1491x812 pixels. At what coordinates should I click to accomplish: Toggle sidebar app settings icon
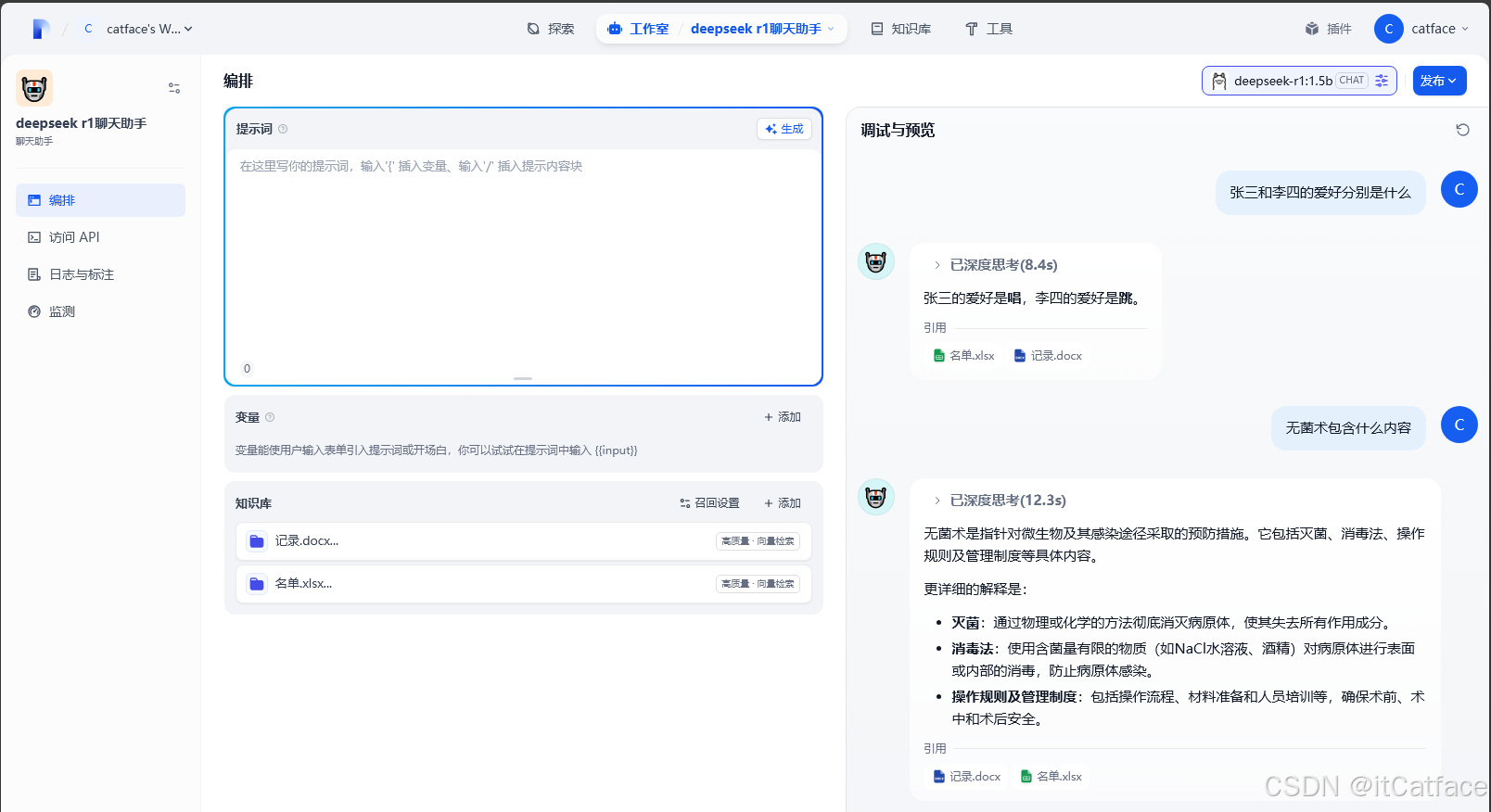coord(174,88)
